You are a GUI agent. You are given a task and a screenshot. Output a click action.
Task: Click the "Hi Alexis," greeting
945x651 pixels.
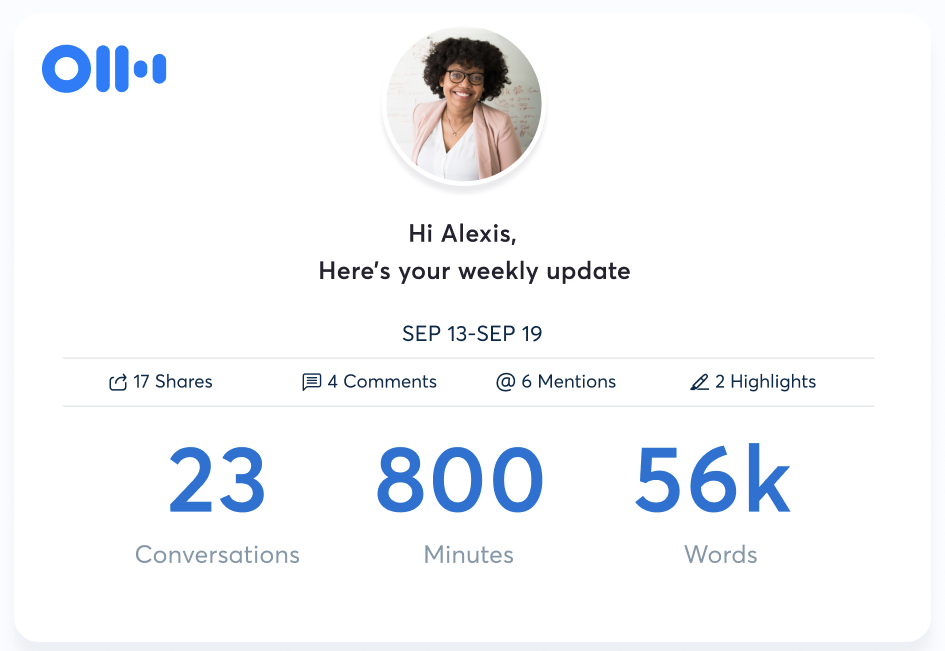462,234
